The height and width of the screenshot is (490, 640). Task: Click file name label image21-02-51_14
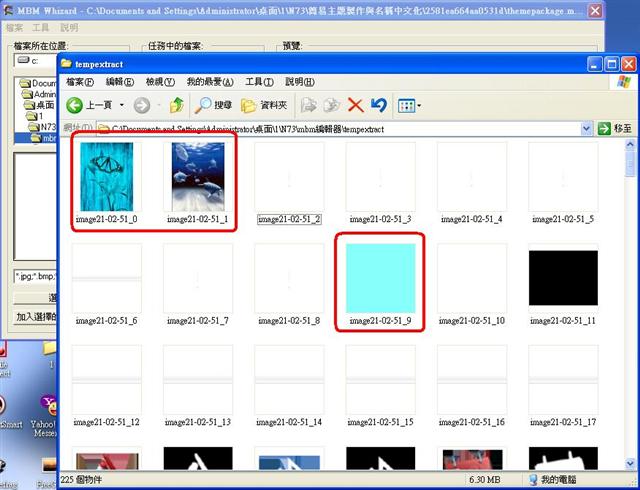click(289, 422)
